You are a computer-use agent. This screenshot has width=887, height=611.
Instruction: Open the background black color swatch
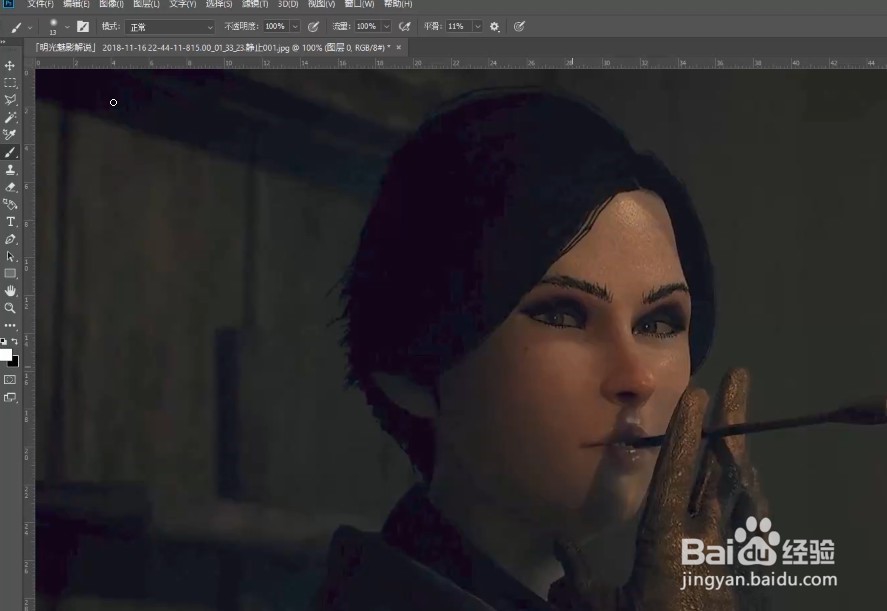click(x=15, y=362)
